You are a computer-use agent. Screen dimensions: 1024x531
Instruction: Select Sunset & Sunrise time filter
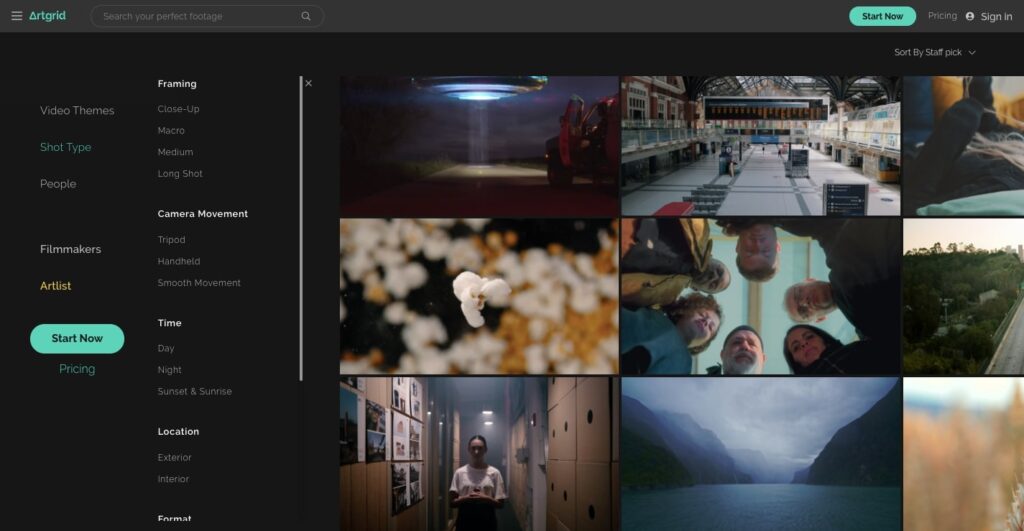coord(194,391)
